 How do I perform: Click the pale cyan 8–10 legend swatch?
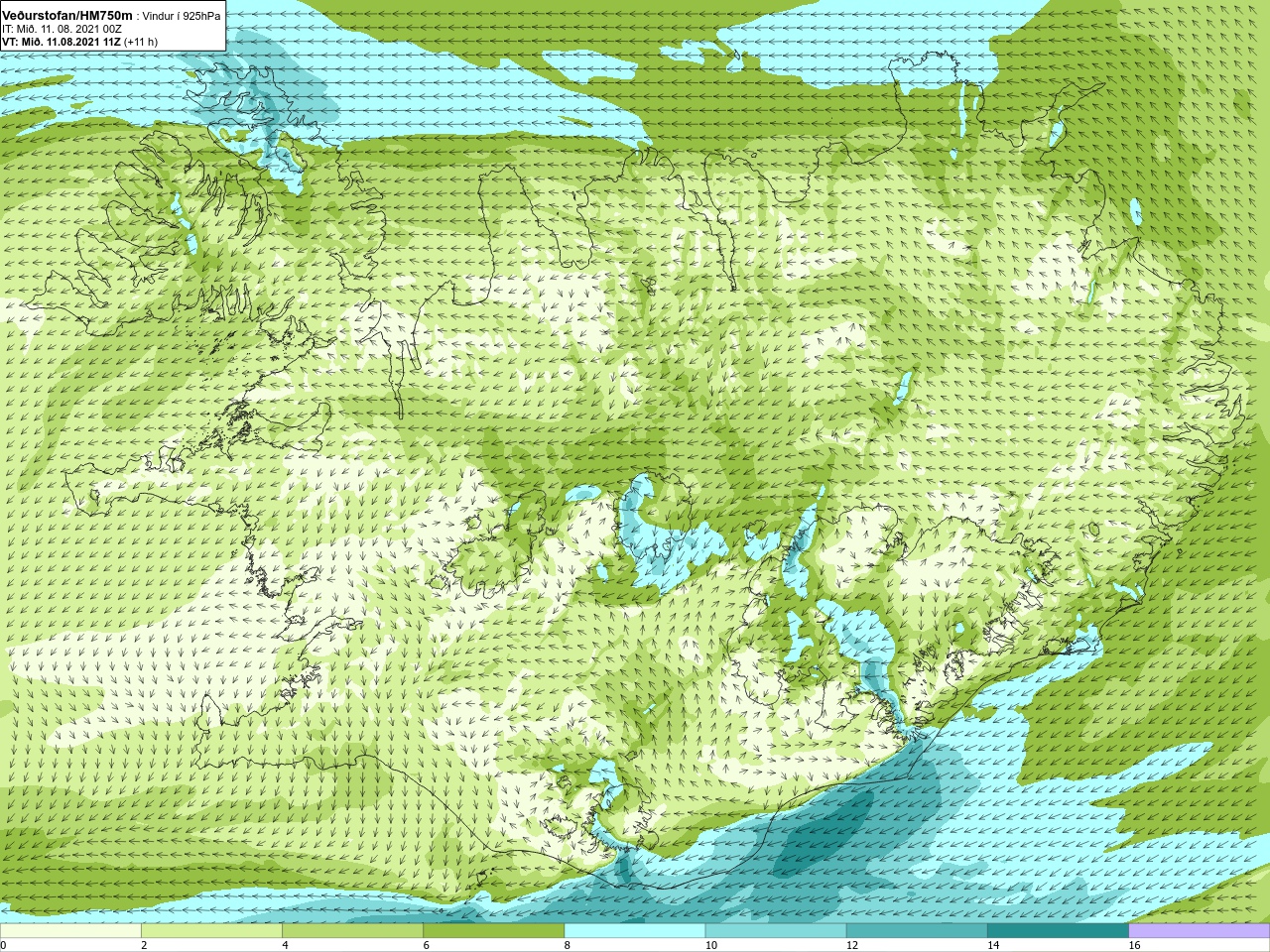(x=635, y=930)
